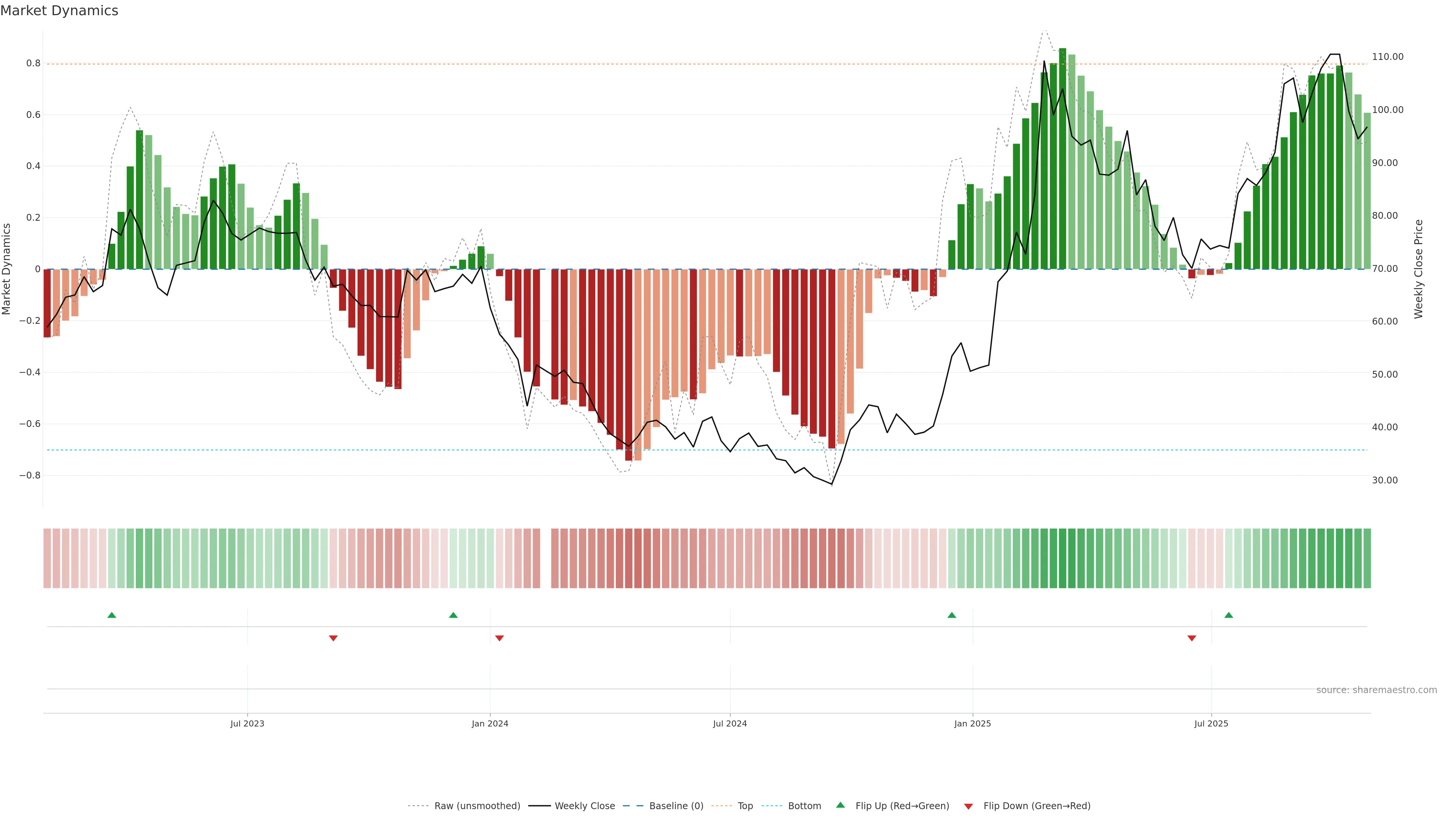This screenshot has height=819, width=1456.
Task: Toggle the Weekly Close legend entry
Action: tap(584, 806)
